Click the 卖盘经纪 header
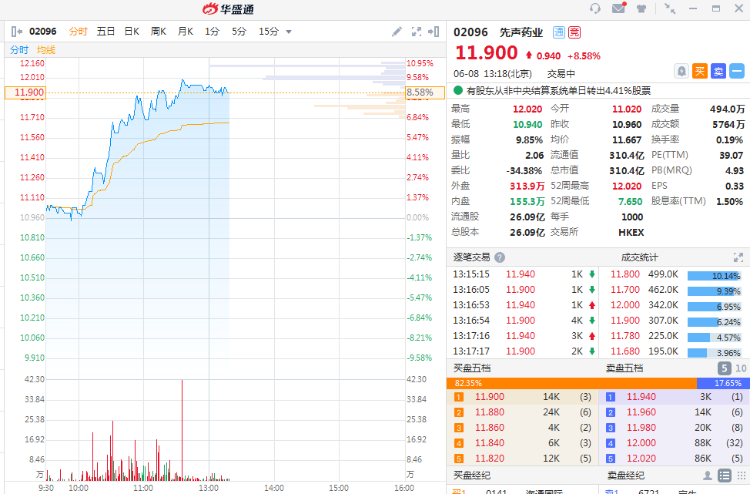 (x=626, y=475)
